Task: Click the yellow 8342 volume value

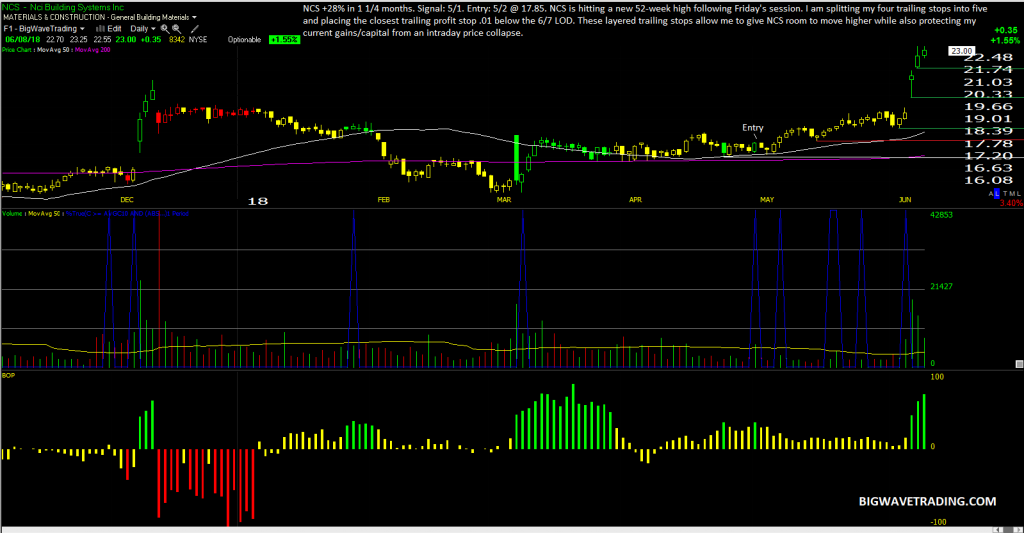Action: point(177,40)
